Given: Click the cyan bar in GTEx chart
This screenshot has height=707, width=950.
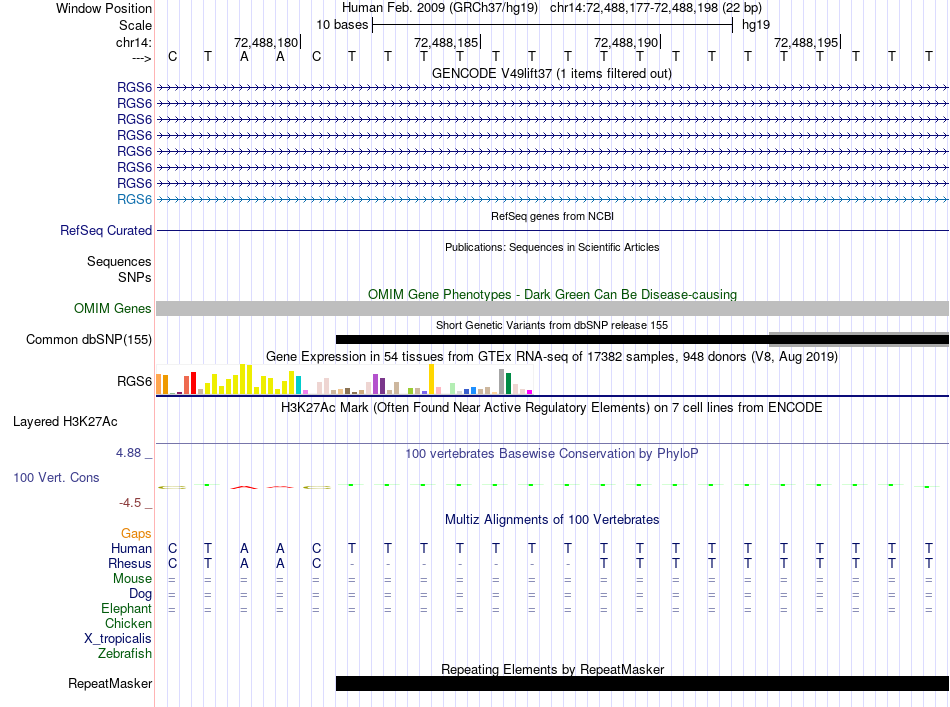Looking at the screenshot, I should (298, 385).
